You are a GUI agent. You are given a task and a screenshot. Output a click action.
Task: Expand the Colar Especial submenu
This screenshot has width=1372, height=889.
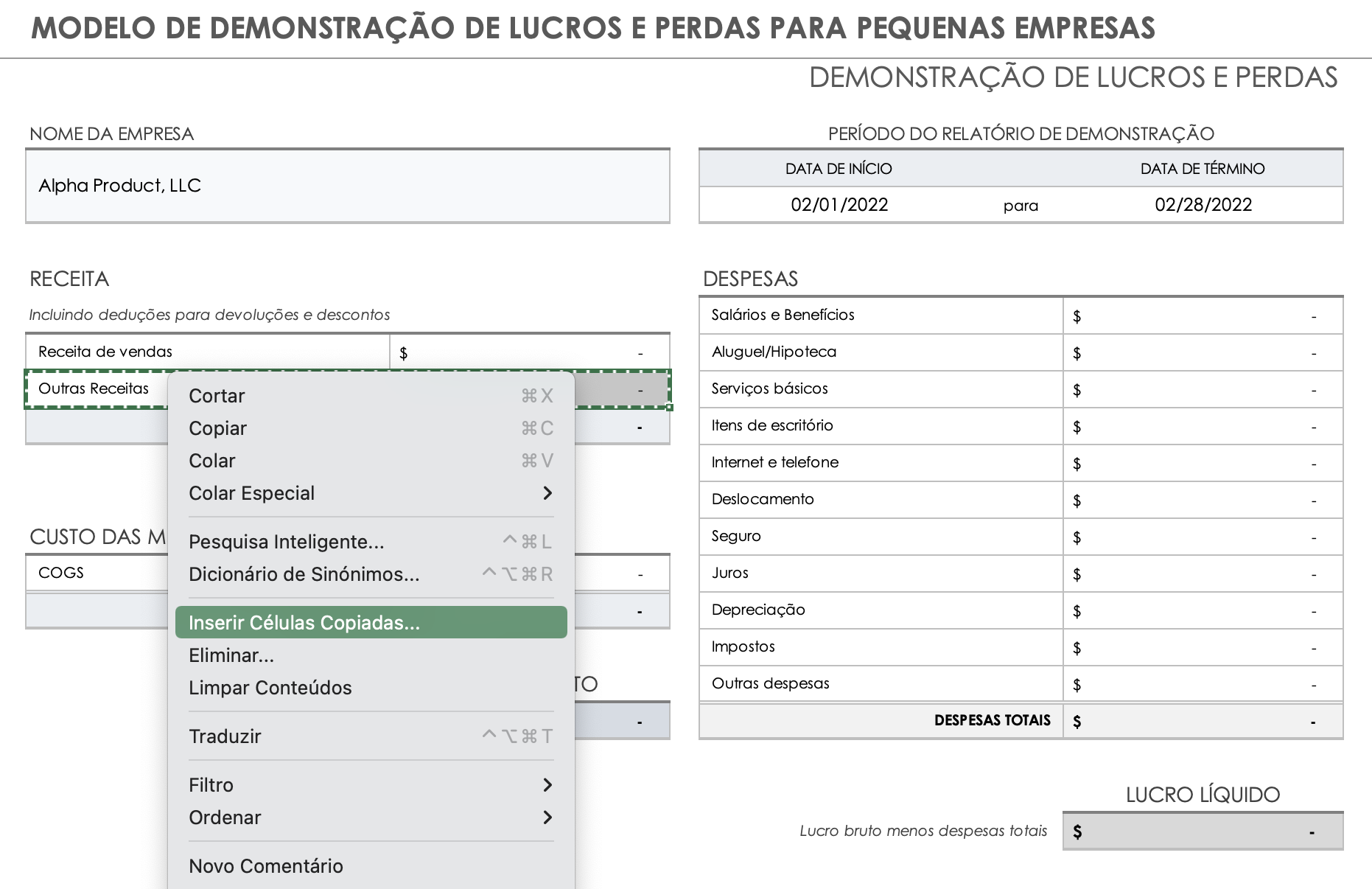coord(252,493)
